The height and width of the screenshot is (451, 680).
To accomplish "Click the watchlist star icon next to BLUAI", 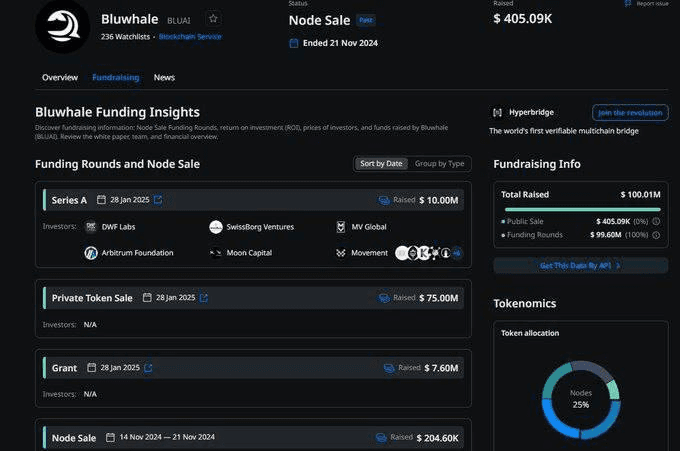I will coord(213,19).
